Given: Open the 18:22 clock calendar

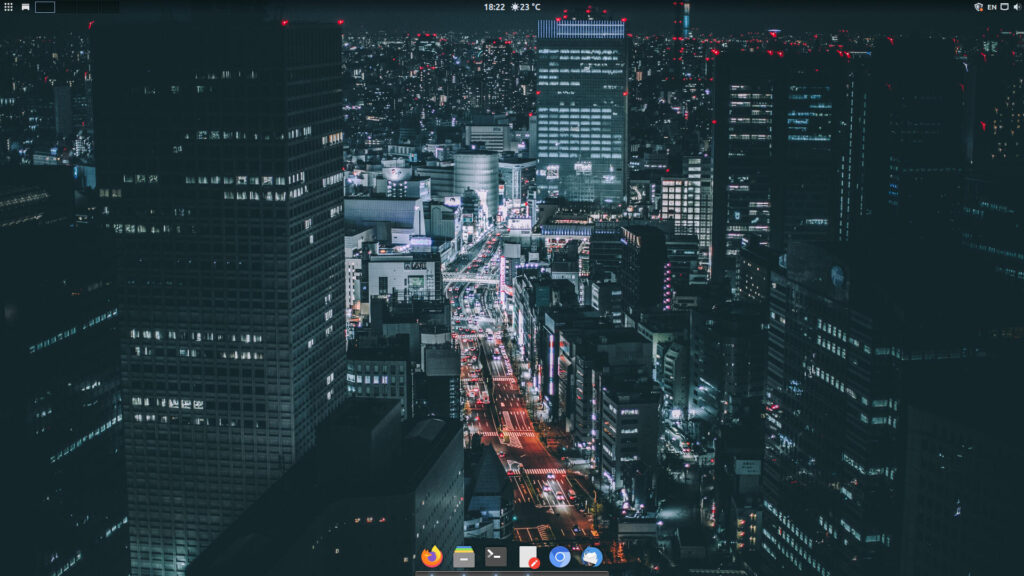Looking at the screenshot, I should point(494,7).
